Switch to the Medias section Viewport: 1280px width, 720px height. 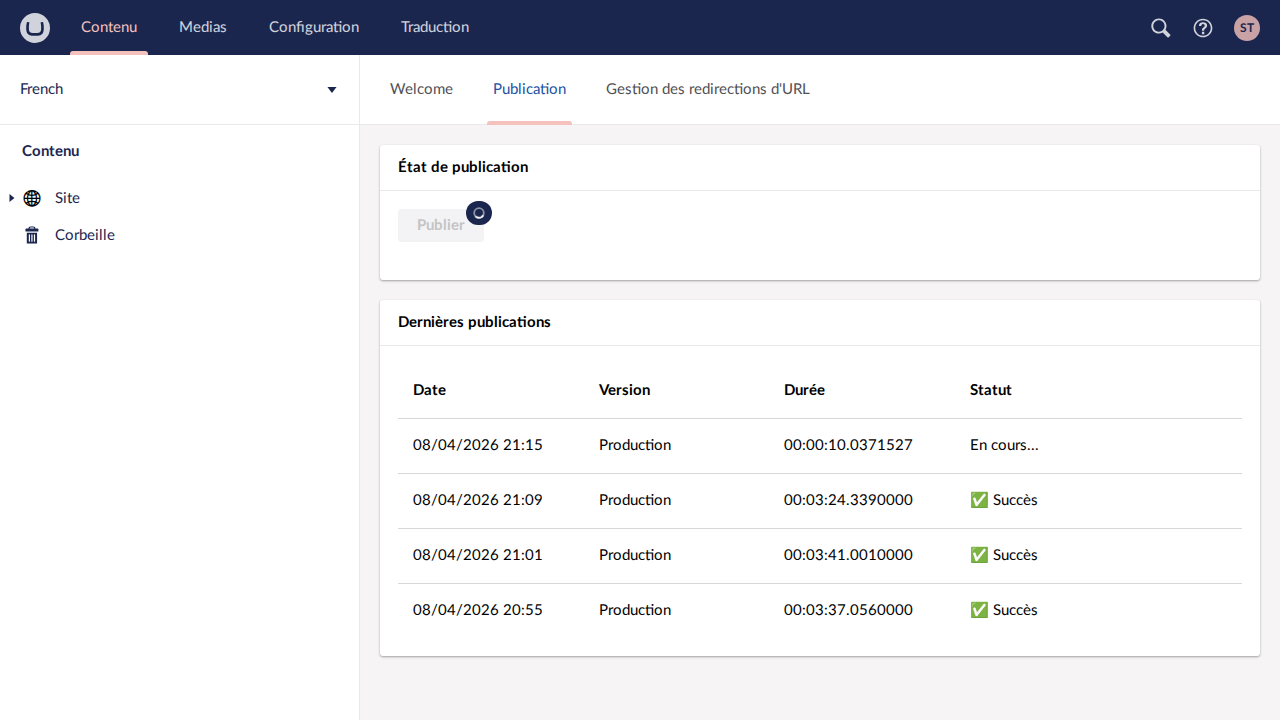pos(203,27)
